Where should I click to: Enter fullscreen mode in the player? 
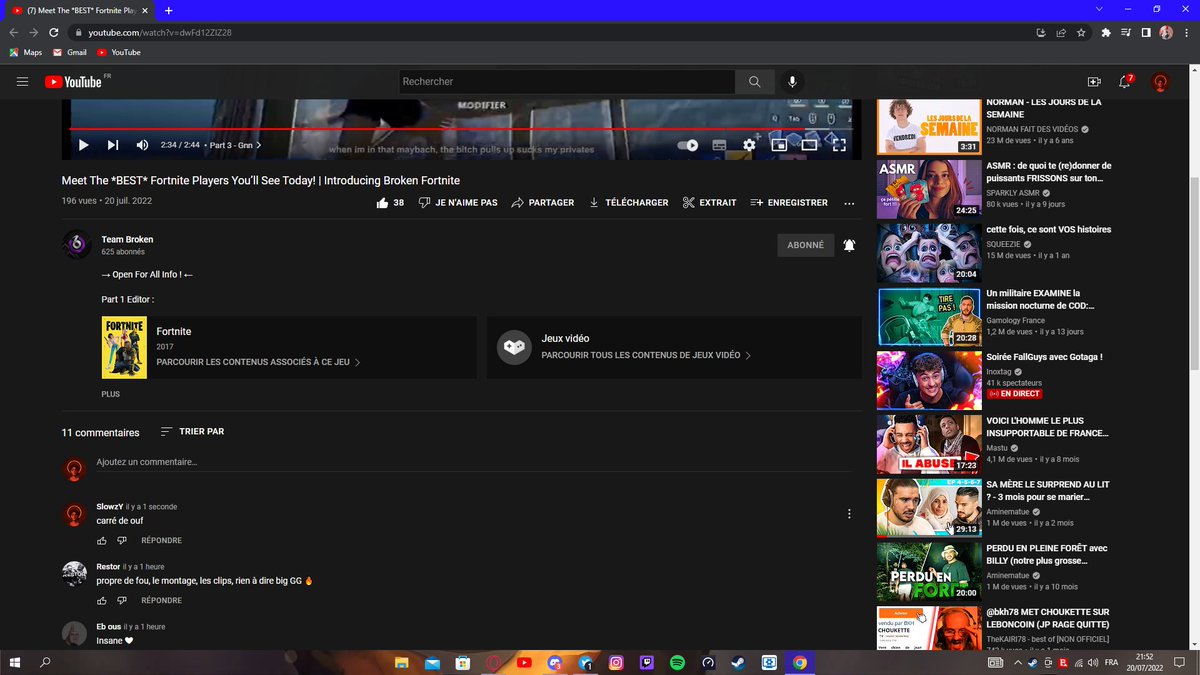(x=840, y=145)
